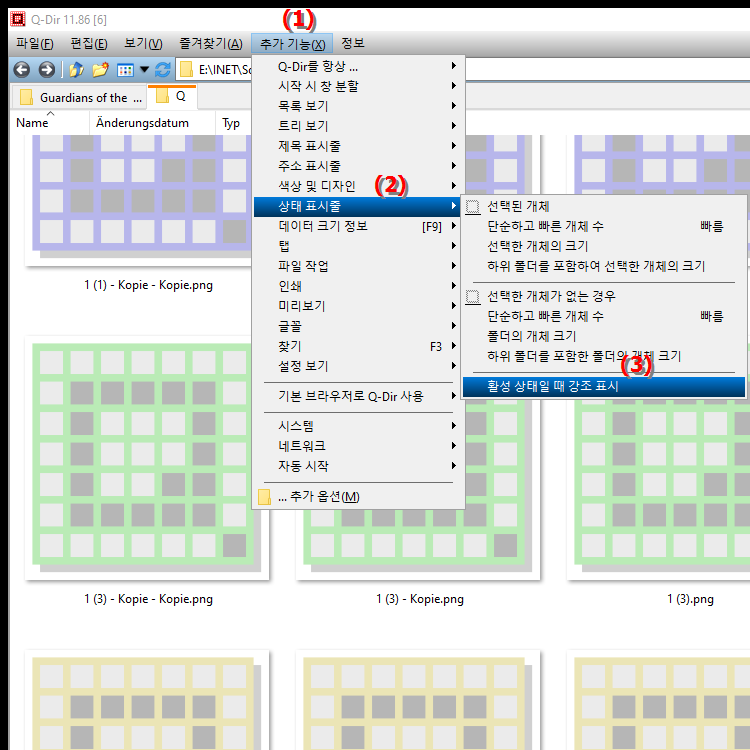Open the 정보 menu
Screen dimensions: 750x750
click(353, 44)
